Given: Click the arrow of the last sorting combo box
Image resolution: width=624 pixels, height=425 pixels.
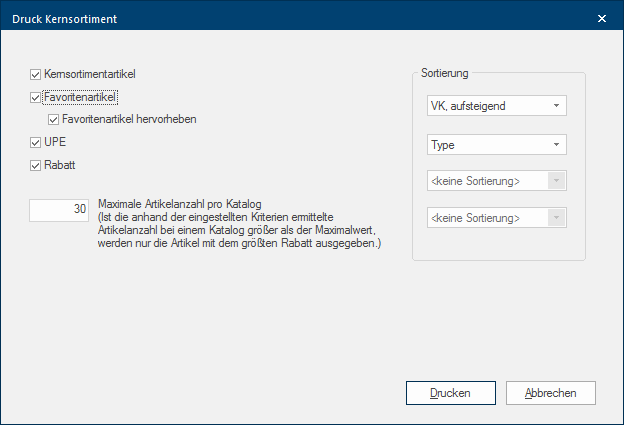Looking at the screenshot, I should coord(556,217).
